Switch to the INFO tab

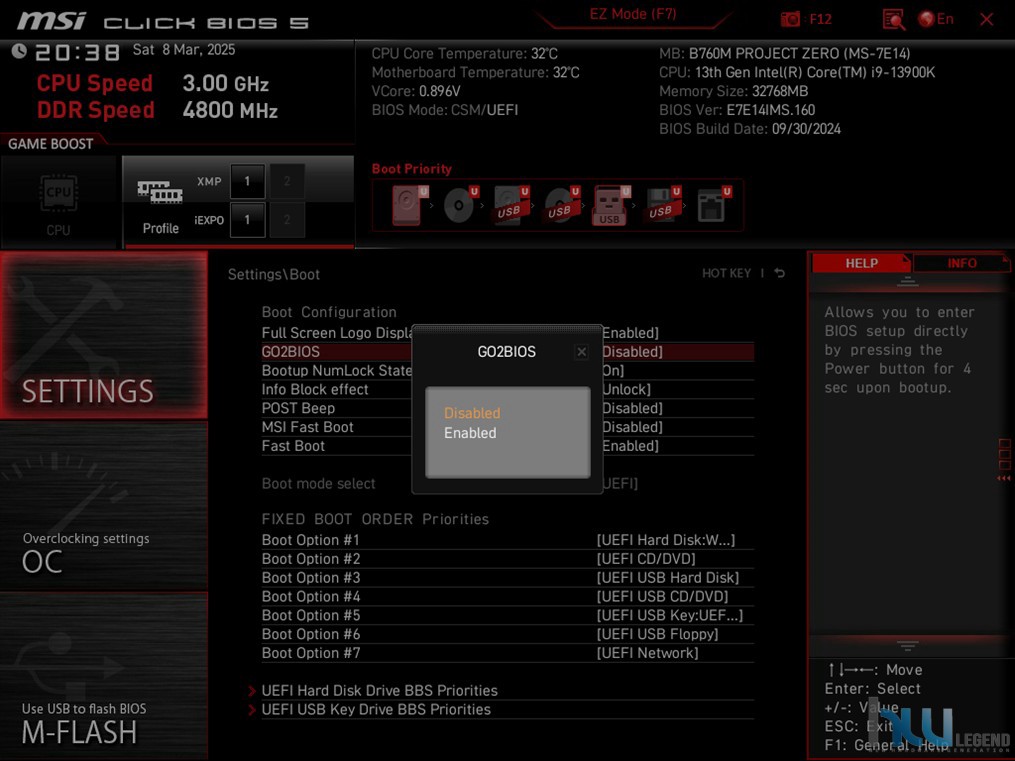point(961,263)
